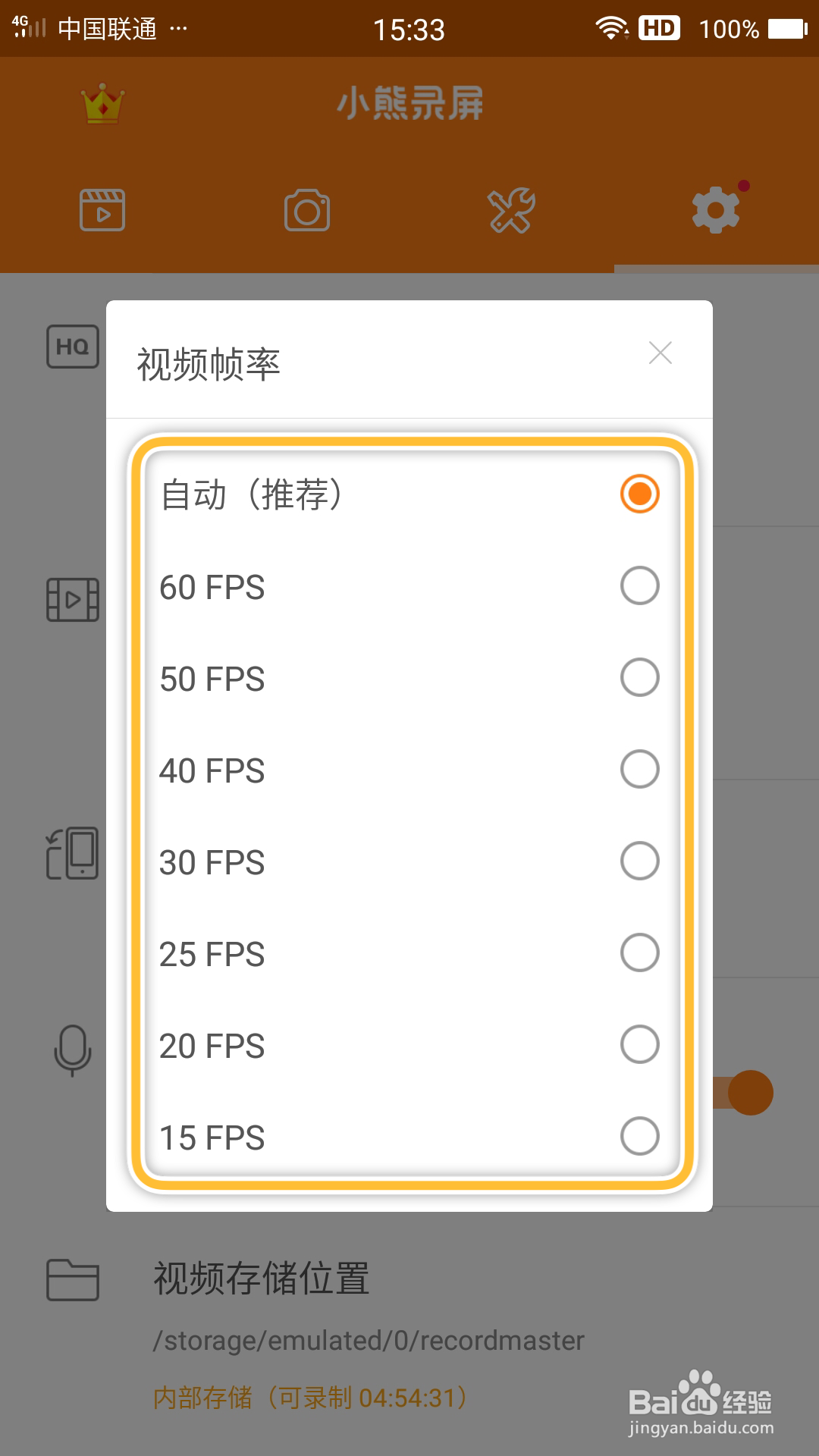The width and height of the screenshot is (819, 1456).
Task: Open the tools wrench tab
Action: tap(512, 210)
